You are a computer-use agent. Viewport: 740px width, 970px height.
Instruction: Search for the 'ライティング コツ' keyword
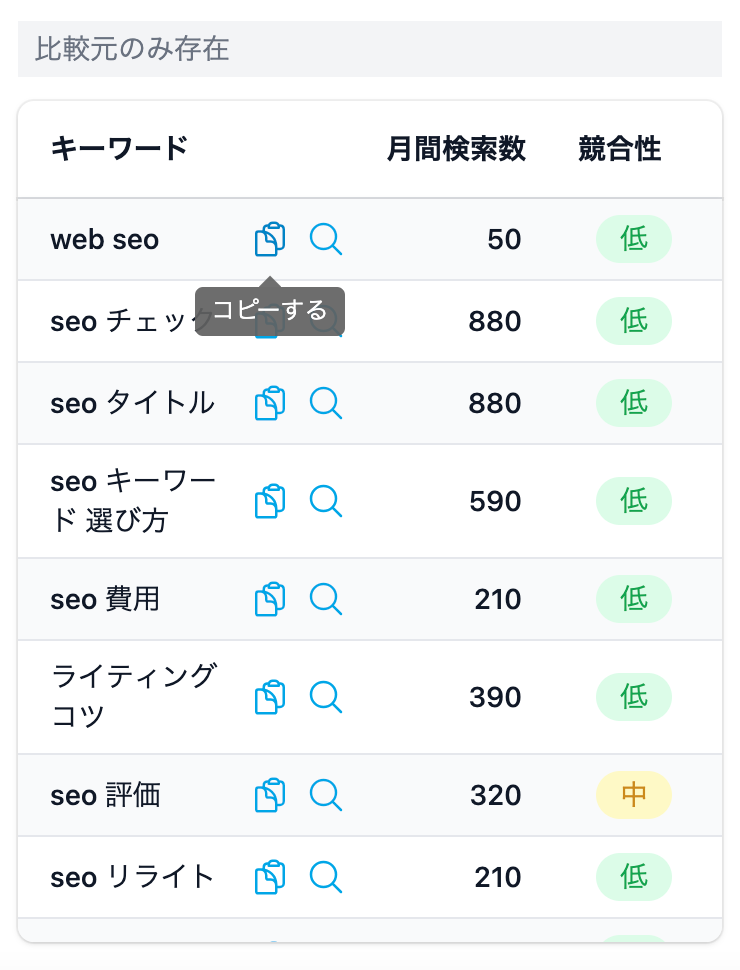tap(326, 697)
